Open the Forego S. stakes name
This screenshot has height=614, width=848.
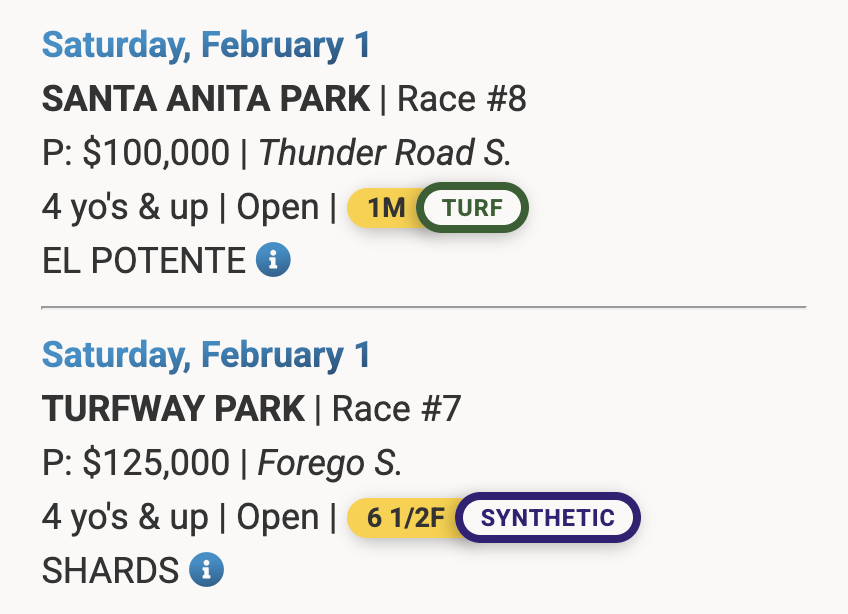330,463
